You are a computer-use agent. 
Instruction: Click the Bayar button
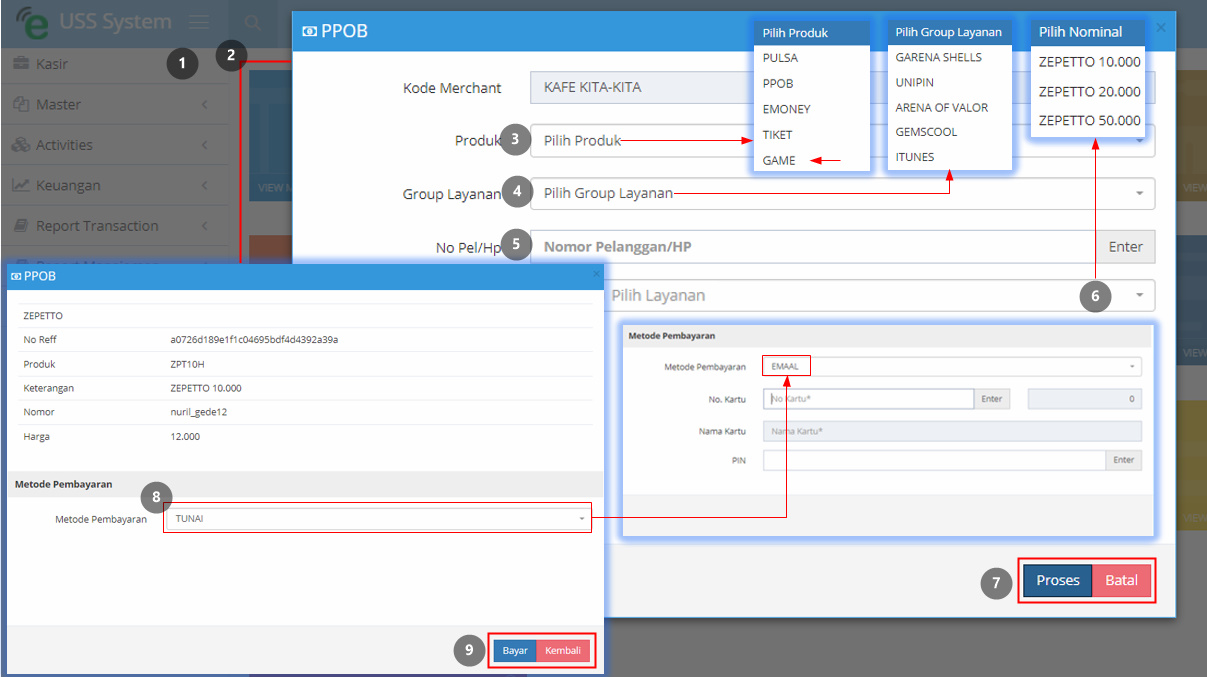pos(515,650)
